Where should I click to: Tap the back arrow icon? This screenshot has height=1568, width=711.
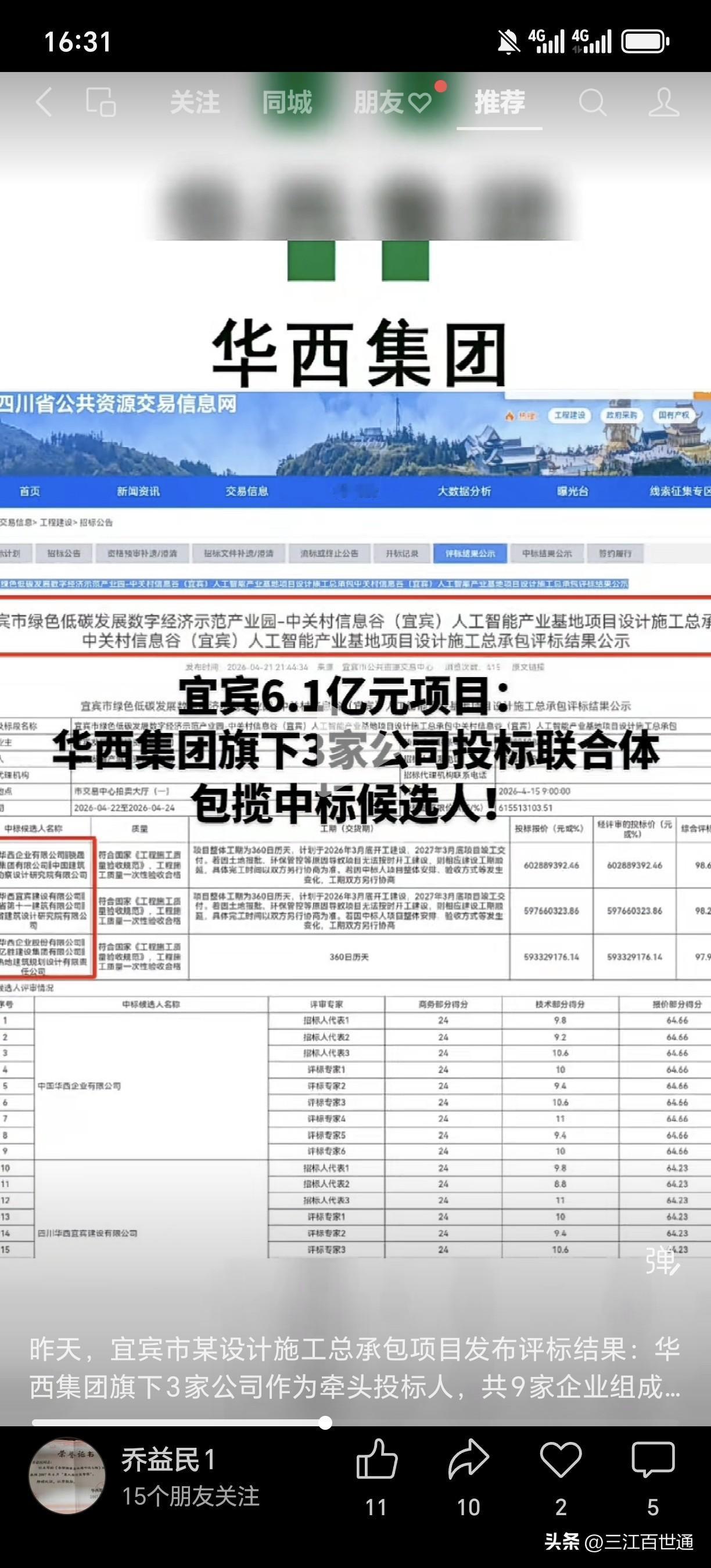[x=44, y=102]
